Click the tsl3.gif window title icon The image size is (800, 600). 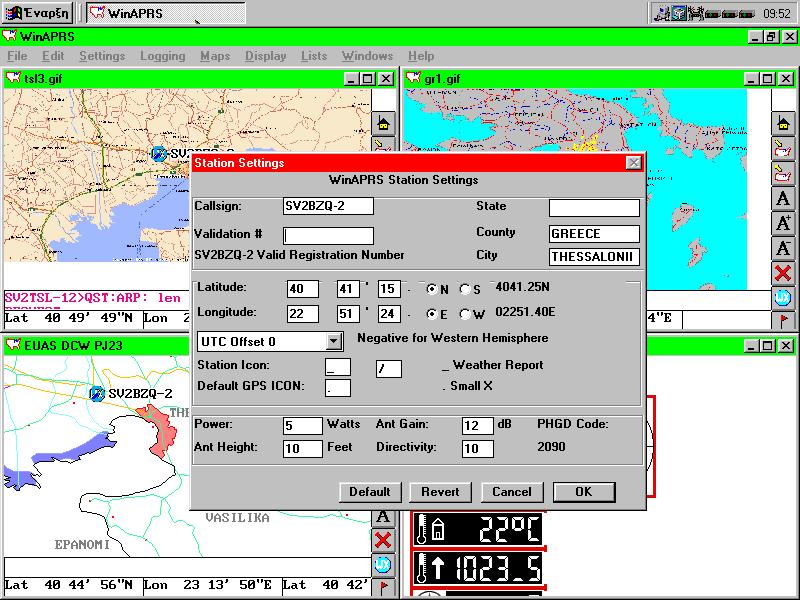13,79
